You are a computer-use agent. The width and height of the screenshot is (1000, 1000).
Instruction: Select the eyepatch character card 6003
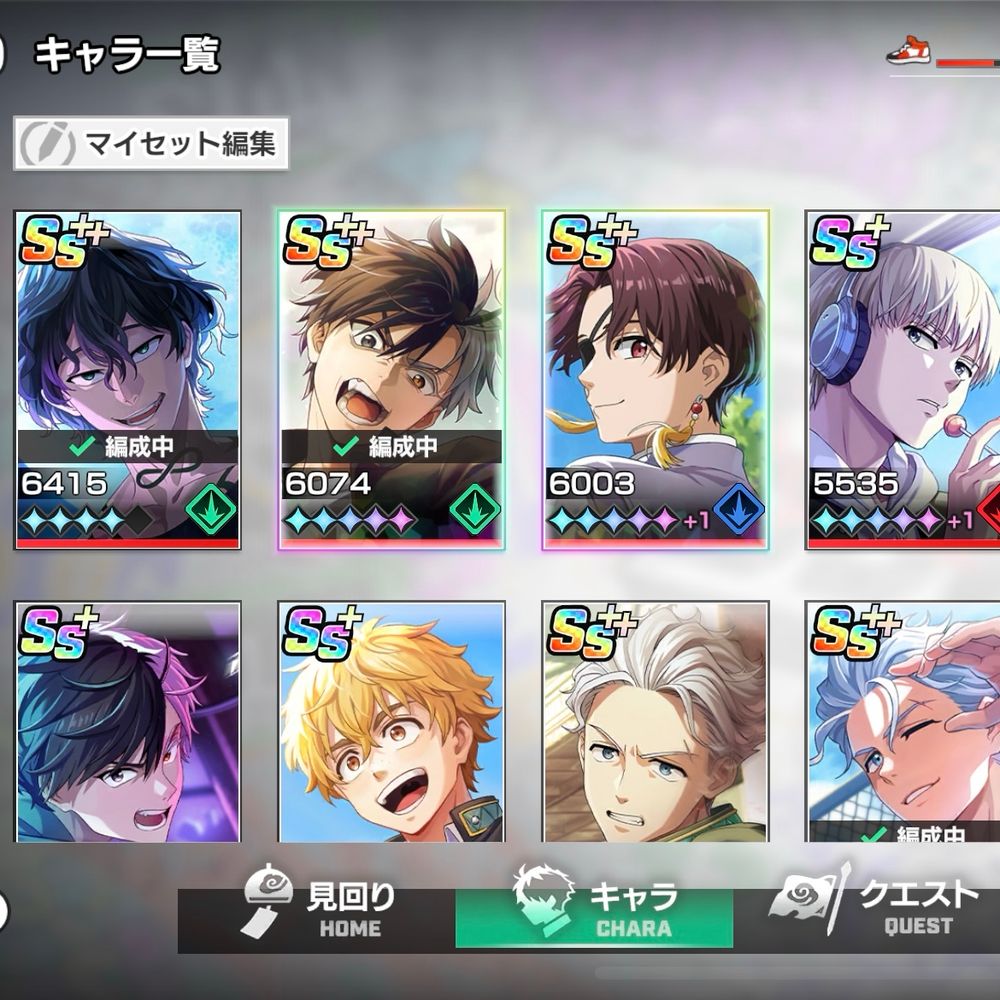pos(655,379)
